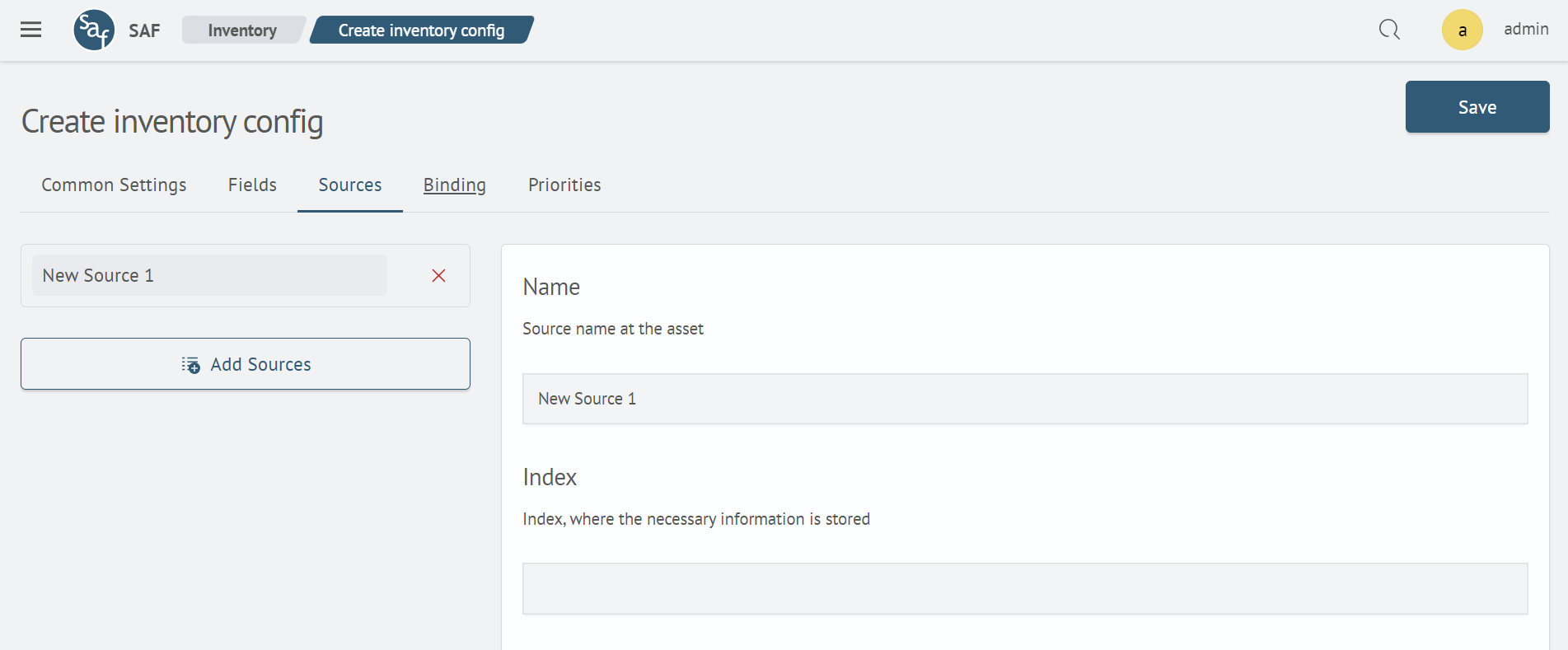The height and width of the screenshot is (650, 1568).
Task: Click the Create inventory config breadcrumb
Action: coord(421,30)
